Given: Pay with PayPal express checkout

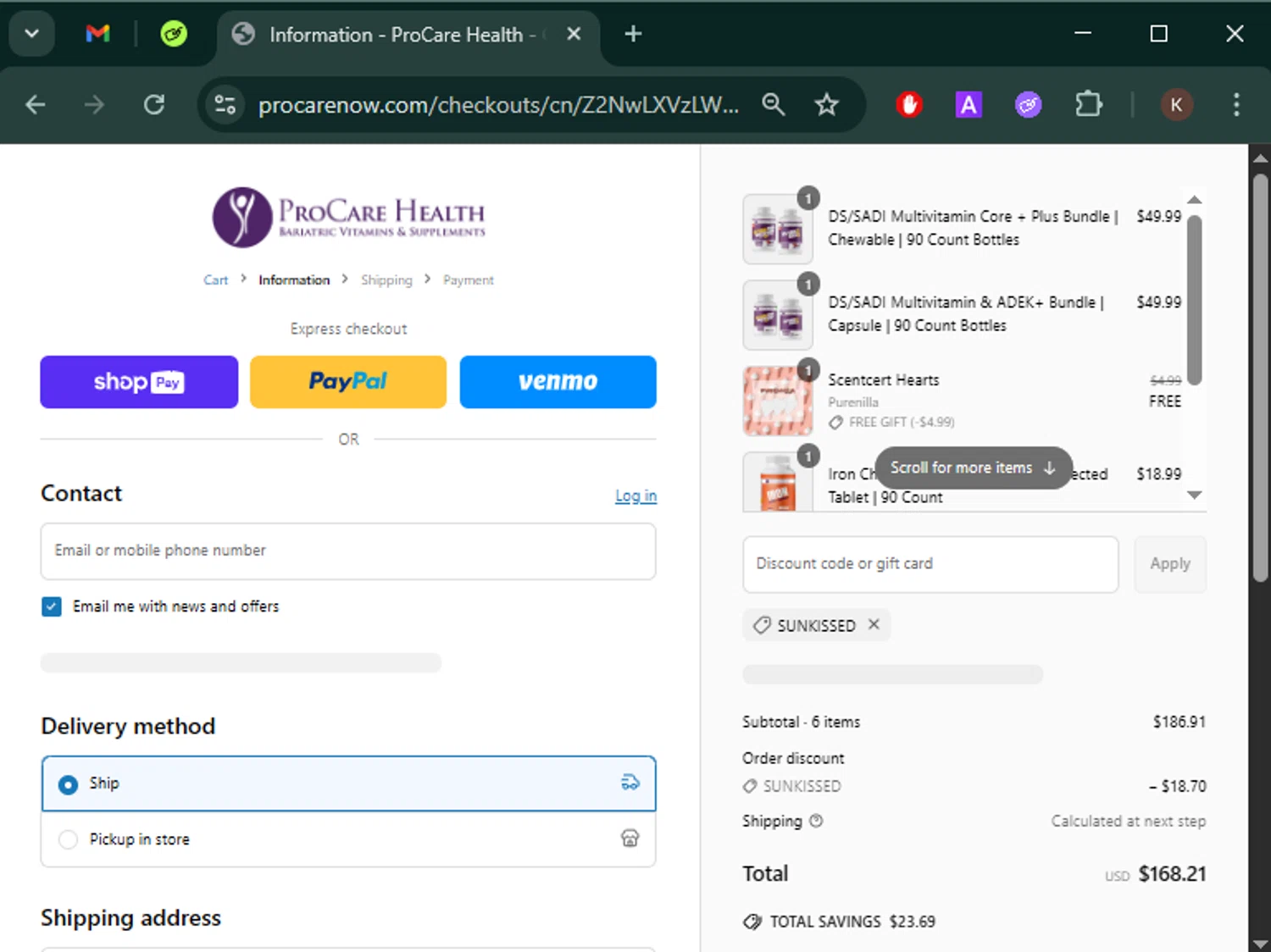Looking at the screenshot, I should point(348,382).
